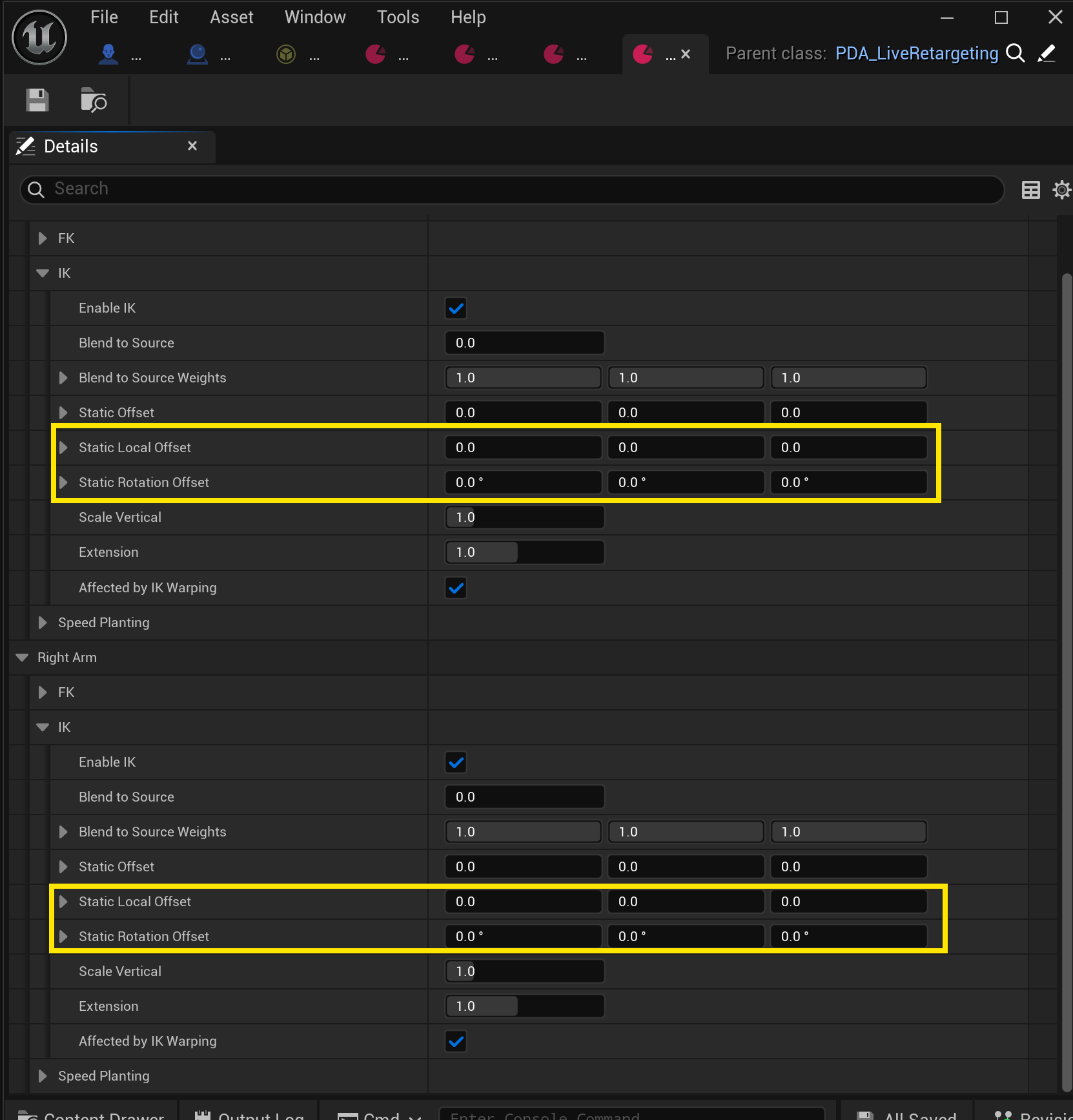Click the Save asset floppy disk icon
This screenshot has width=1073, height=1120.
pos(37,100)
